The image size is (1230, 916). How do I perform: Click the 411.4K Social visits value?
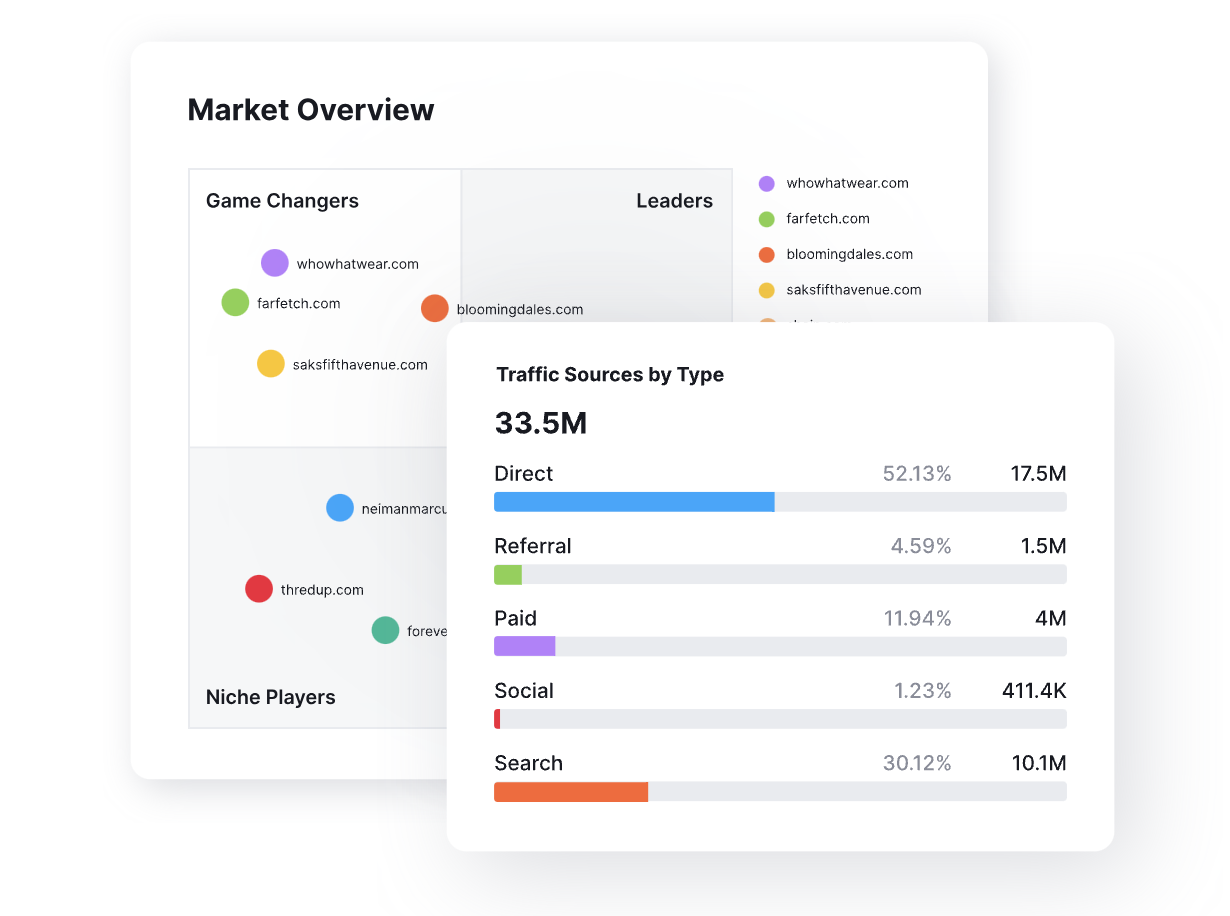click(1034, 691)
